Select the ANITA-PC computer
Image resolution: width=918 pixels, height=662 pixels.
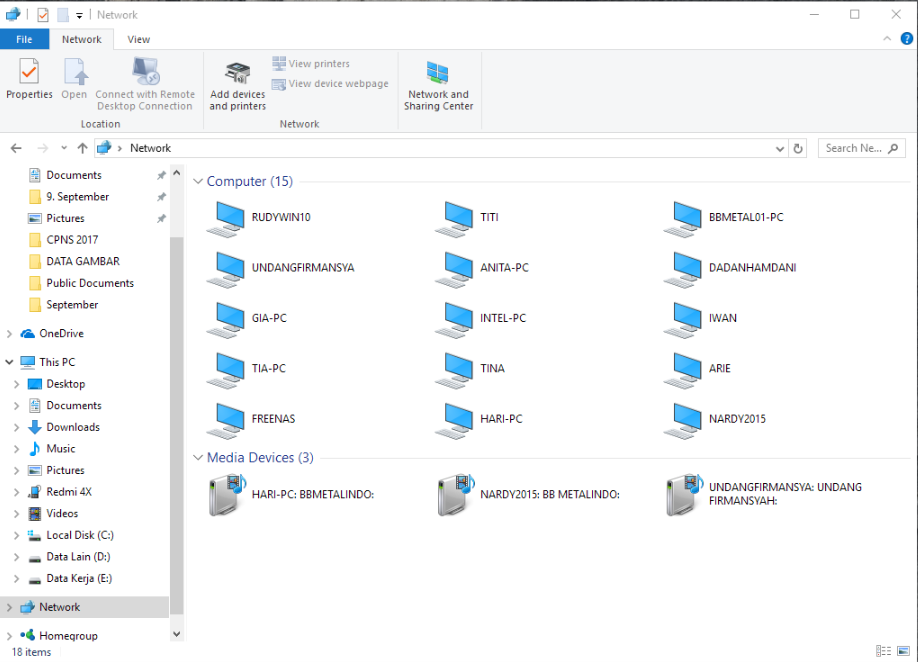pos(482,269)
